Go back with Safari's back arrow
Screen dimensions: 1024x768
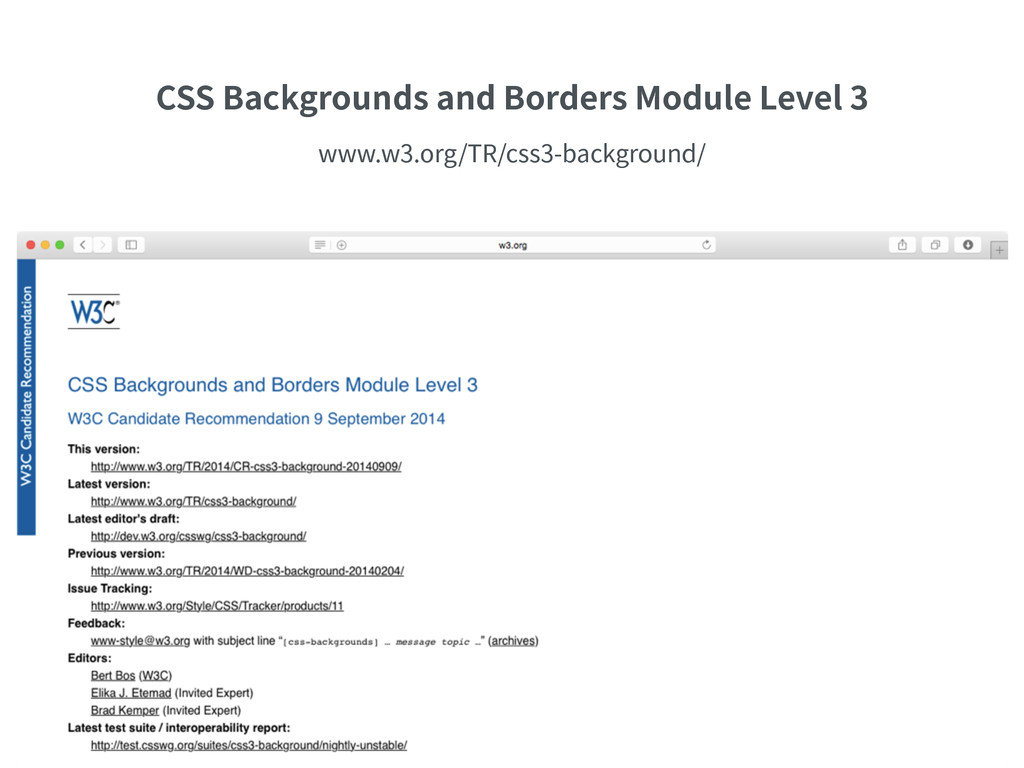pos(83,245)
